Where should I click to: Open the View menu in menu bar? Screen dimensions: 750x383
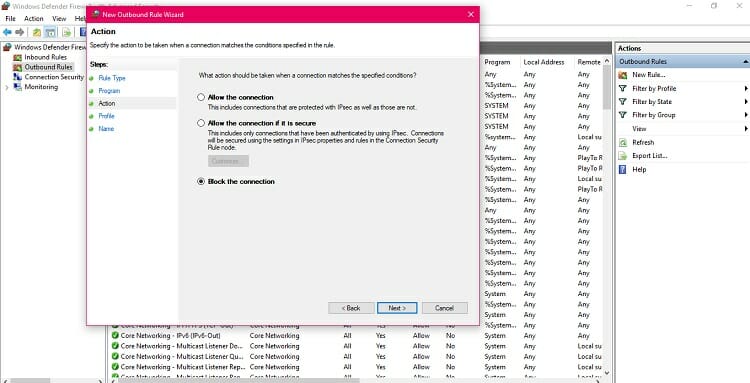pos(59,19)
